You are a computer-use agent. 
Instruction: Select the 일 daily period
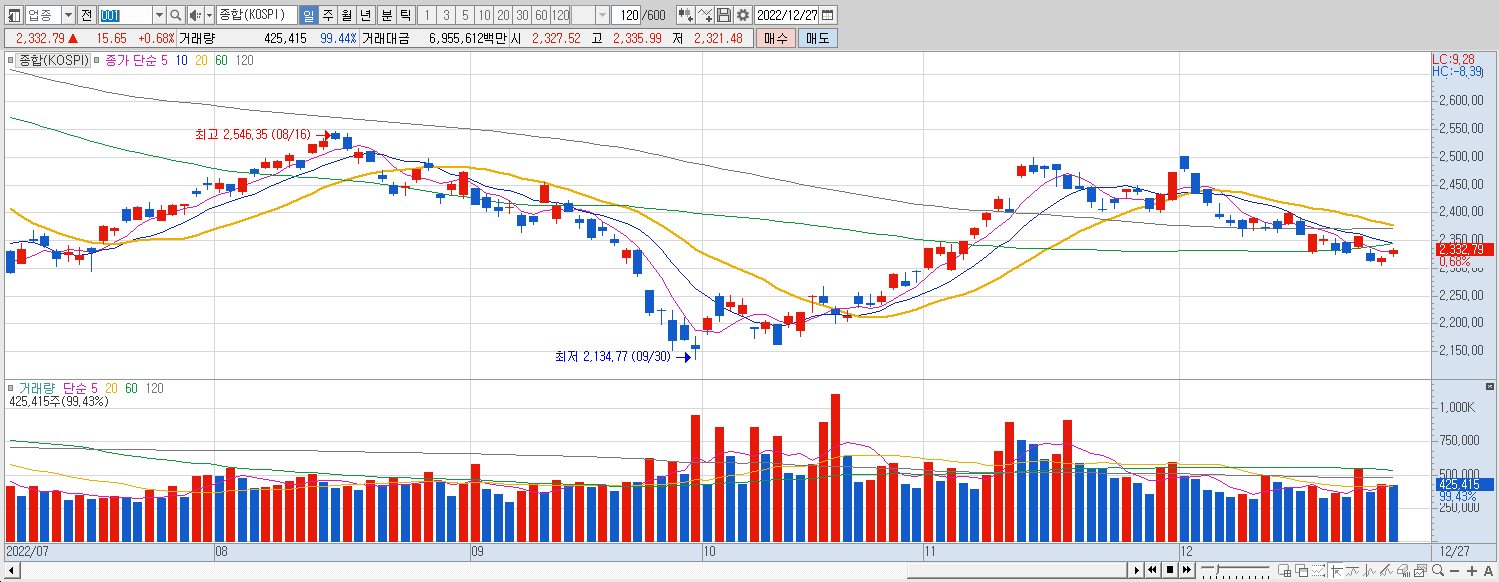click(308, 15)
